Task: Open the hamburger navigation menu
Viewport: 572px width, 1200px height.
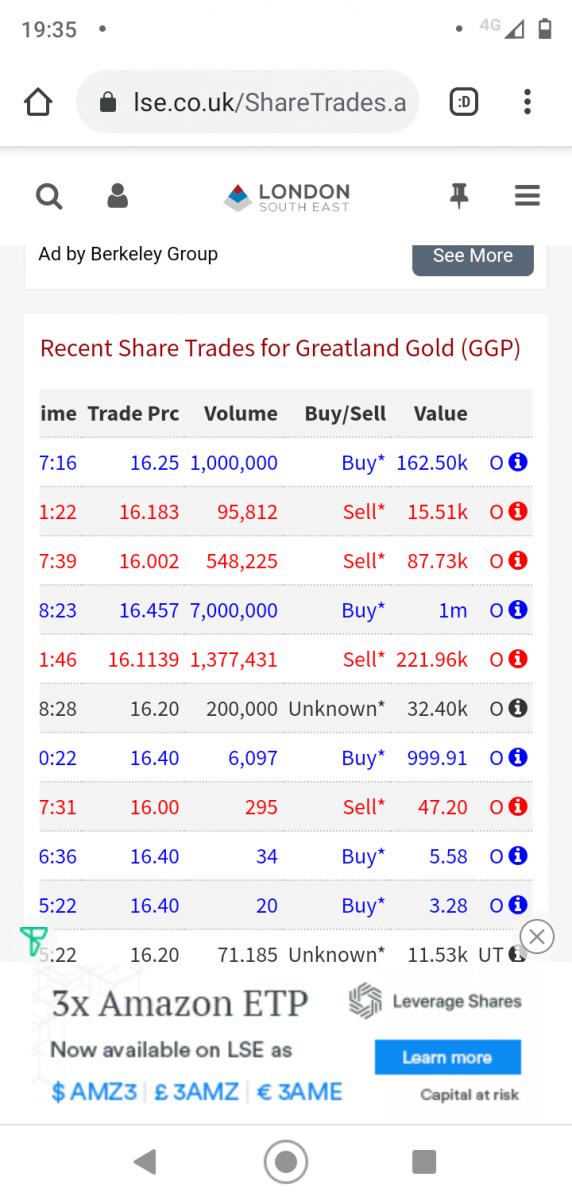Action: [x=527, y=196]
